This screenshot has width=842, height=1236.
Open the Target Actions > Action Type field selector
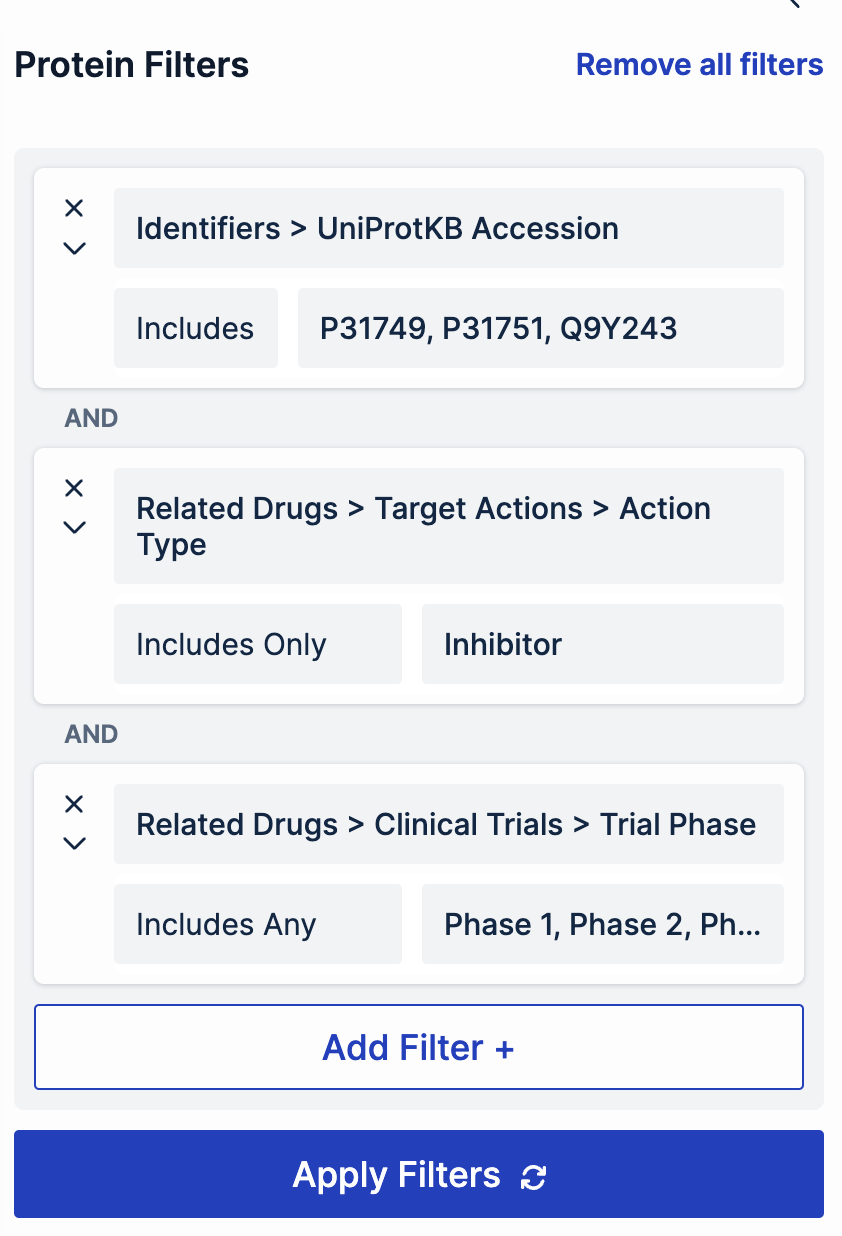[x=448, y=526]
